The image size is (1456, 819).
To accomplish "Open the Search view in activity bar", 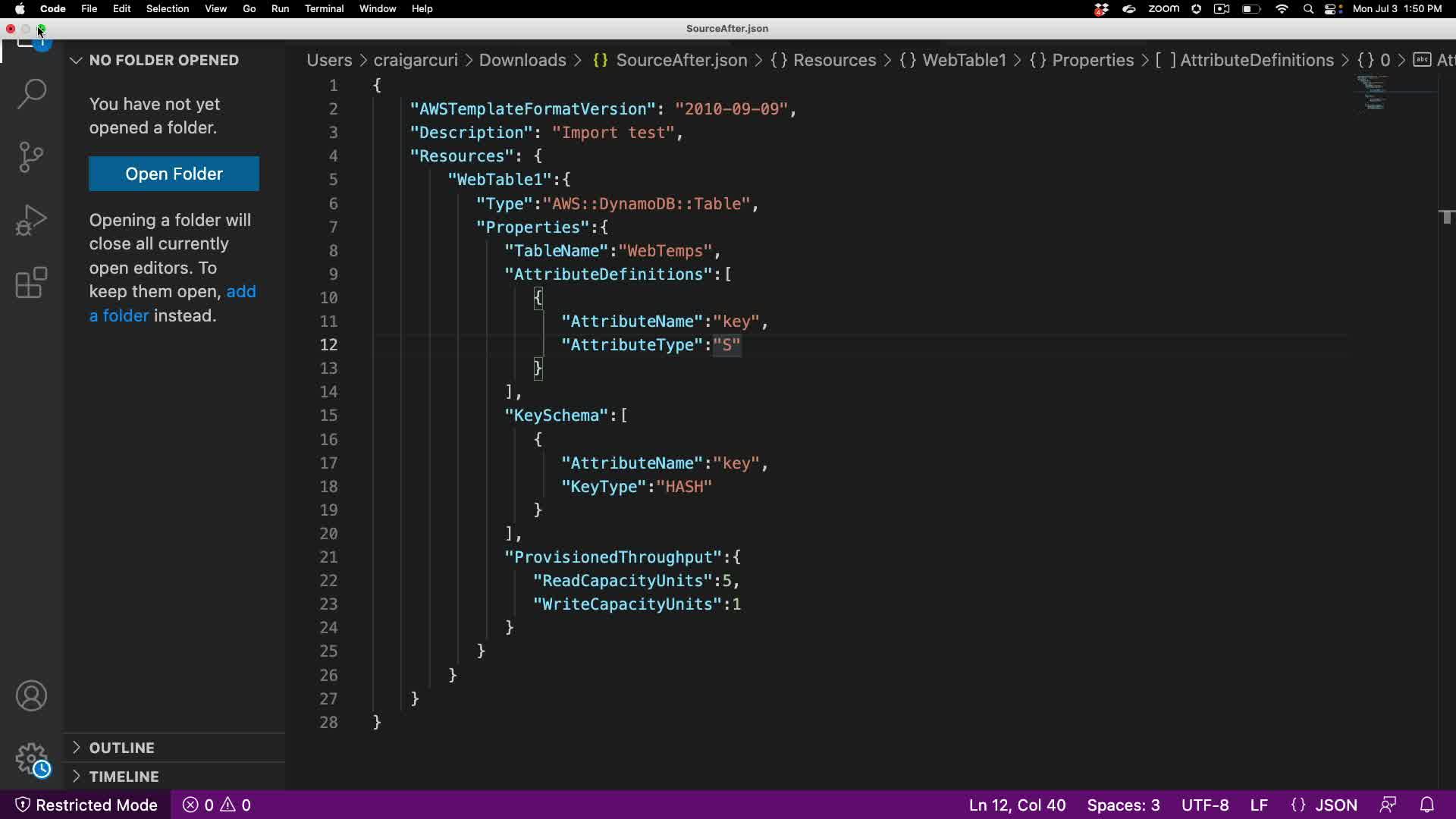I will 31,94.
